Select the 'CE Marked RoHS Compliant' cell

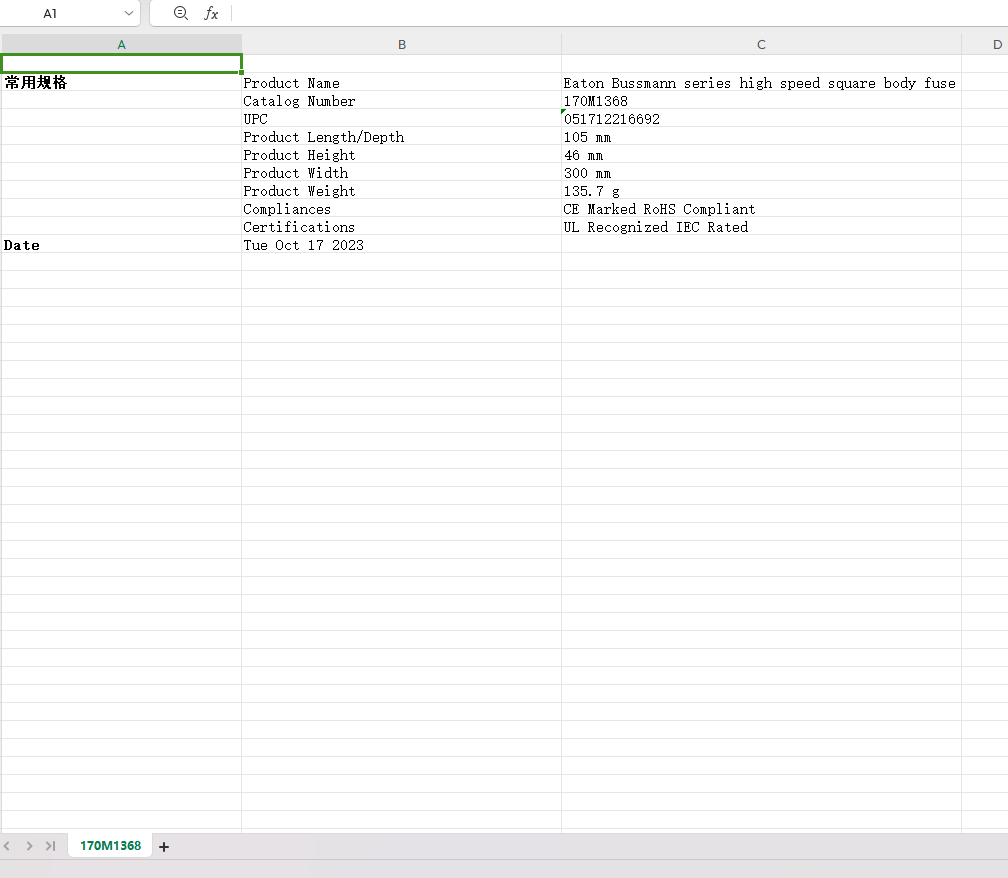761,209
